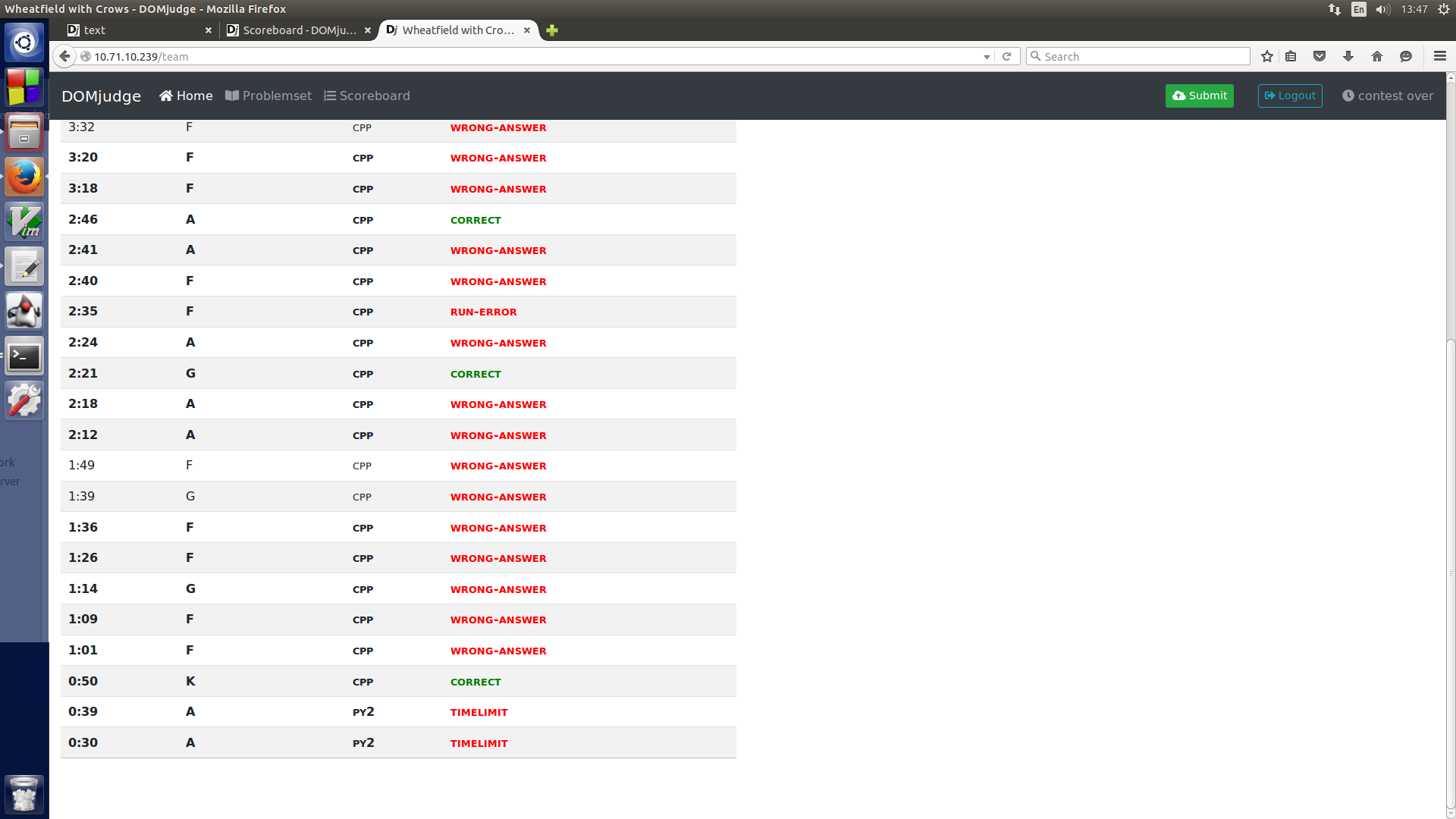
Task: Open Terminal from the Ubuntu dock
Action: pyautogui.click(x=24, y=356)
